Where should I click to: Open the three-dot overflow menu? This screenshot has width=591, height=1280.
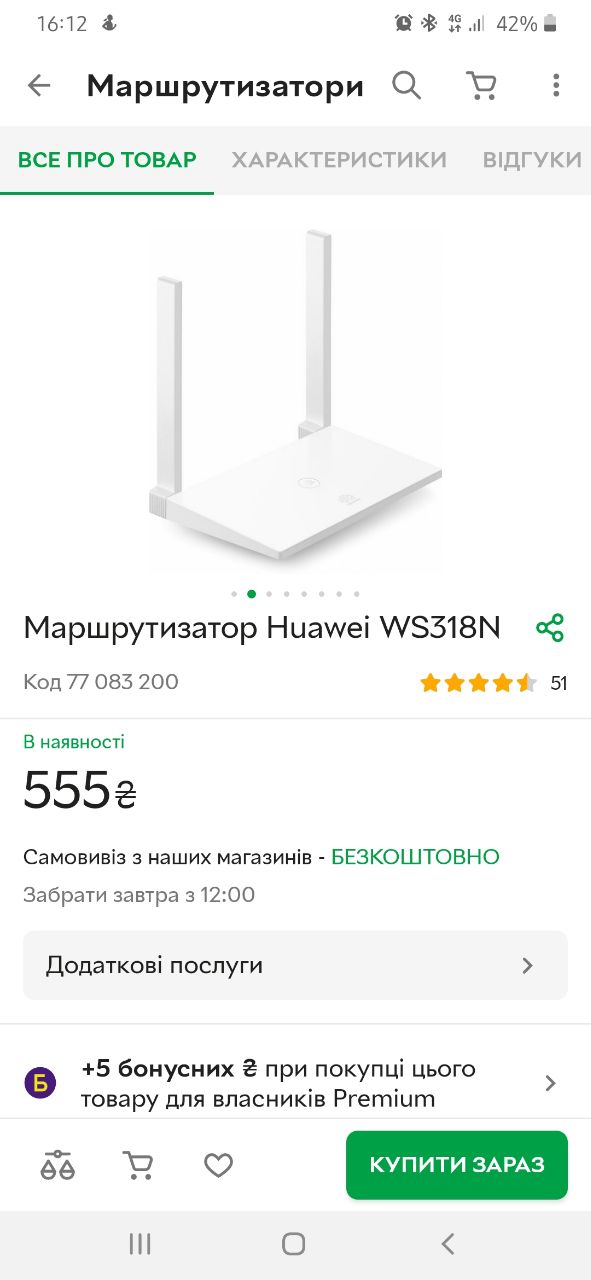(556, 86)
